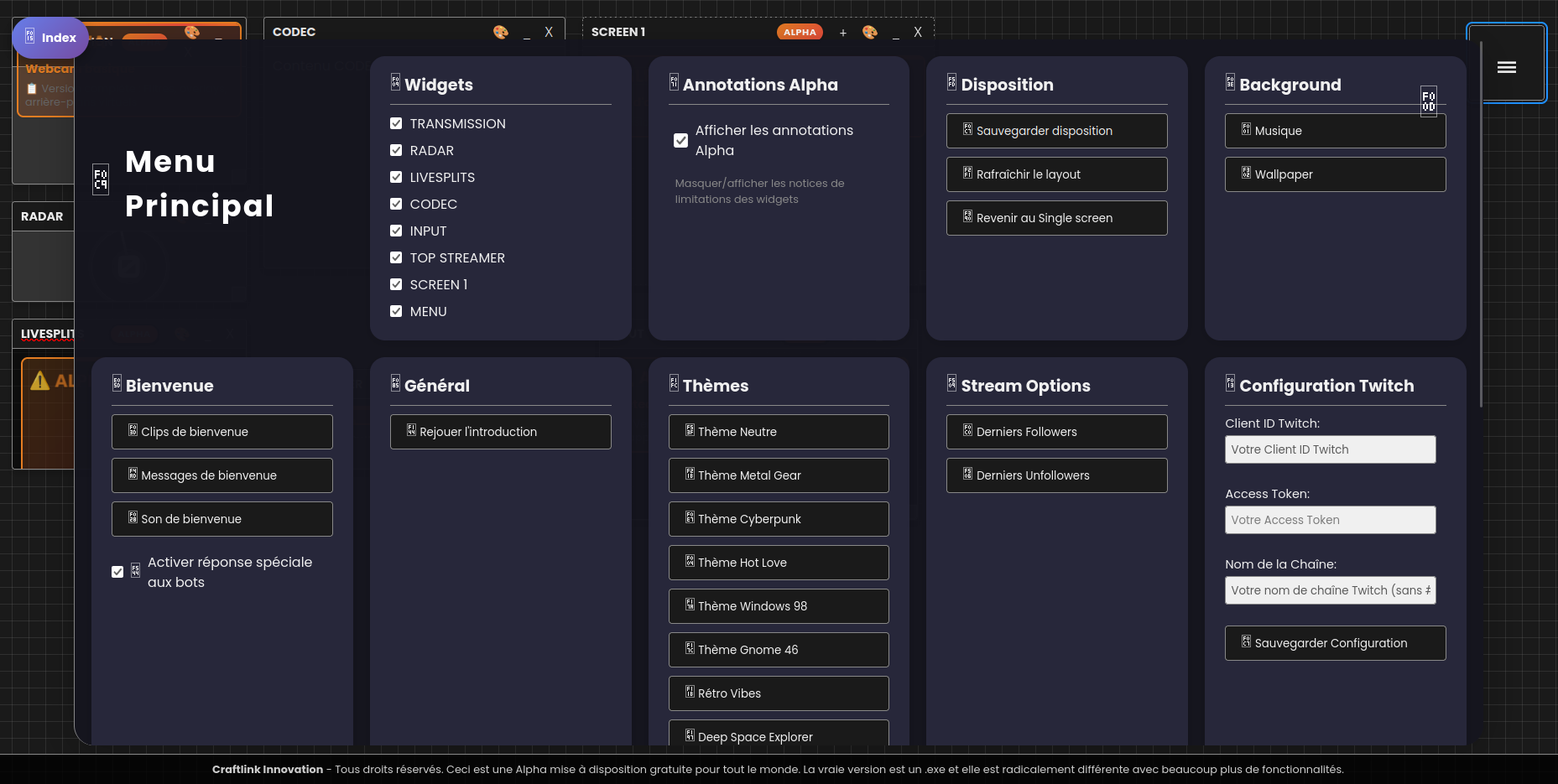Select Thème Cyberpunk
The height and width of the screenshot is (784, 1558).
pos(778,518)
